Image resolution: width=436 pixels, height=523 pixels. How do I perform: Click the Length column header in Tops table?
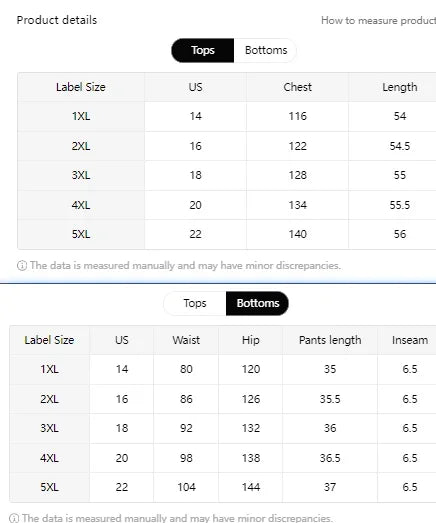click(x=399, y=87)
